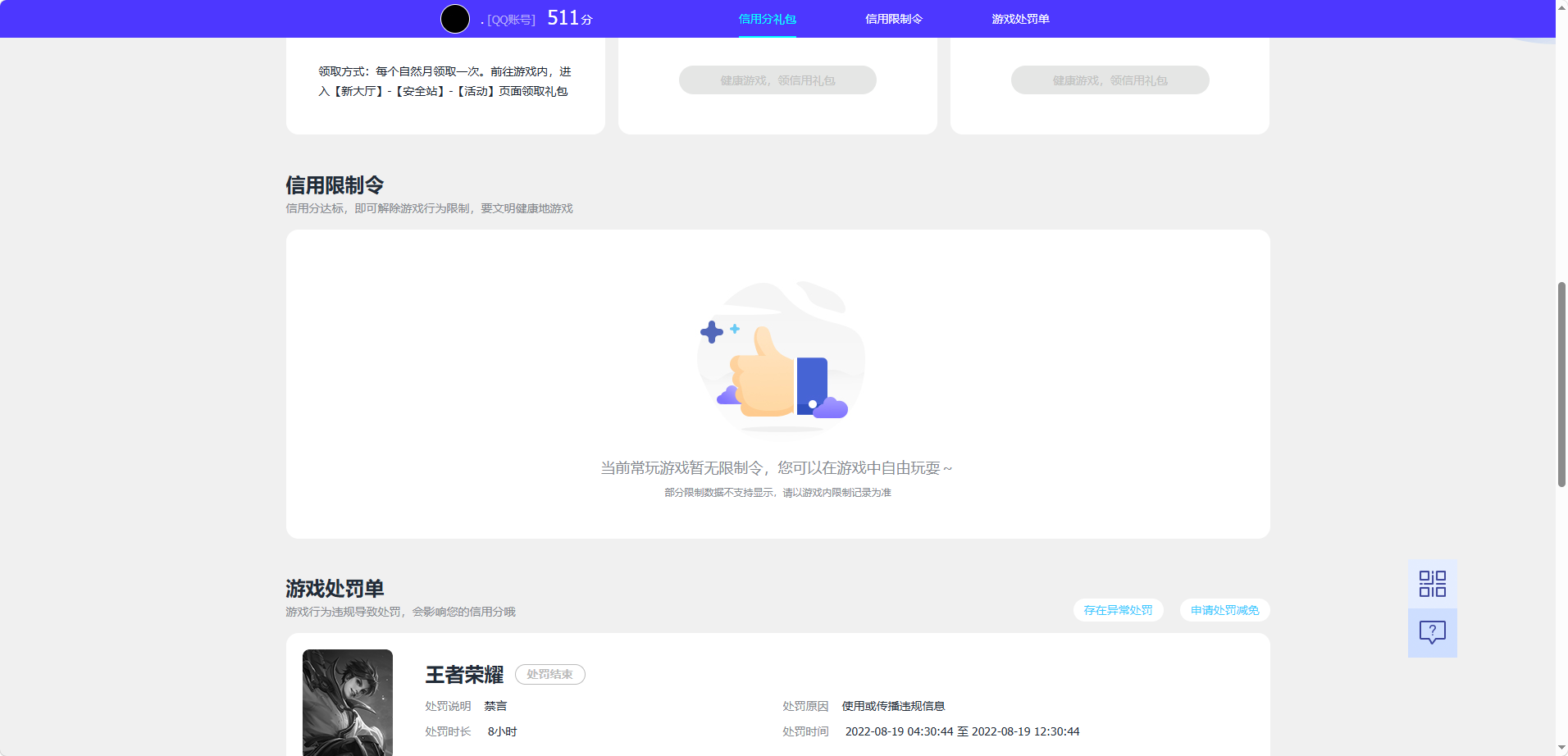Click the 当前常玩游戏暂无限制令 message
The width and height of the screenshot is (1568, 756).
coord(777,468)
